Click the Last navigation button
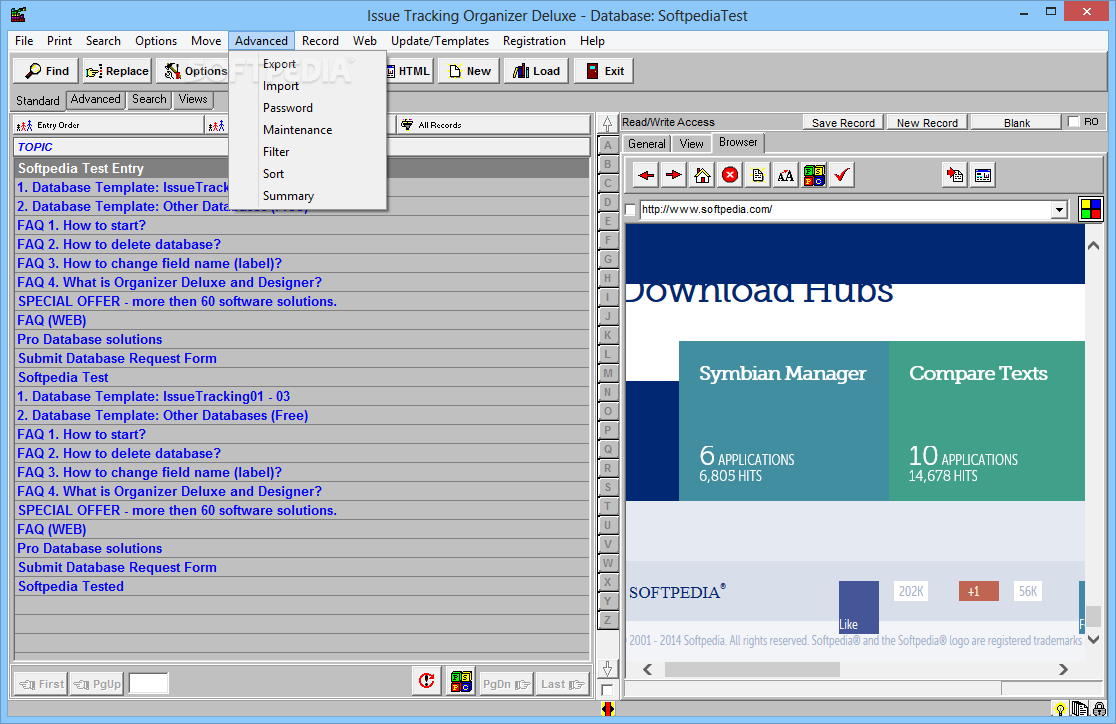 pos(562,684)
